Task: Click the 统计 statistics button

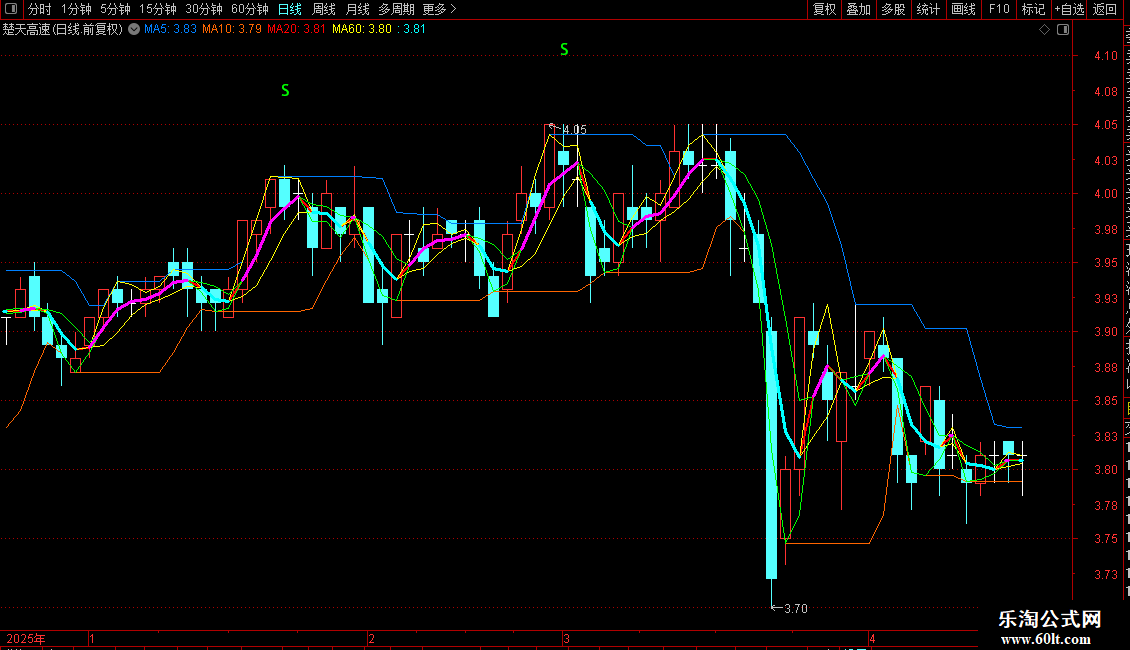Action: (x=928, y=9)
